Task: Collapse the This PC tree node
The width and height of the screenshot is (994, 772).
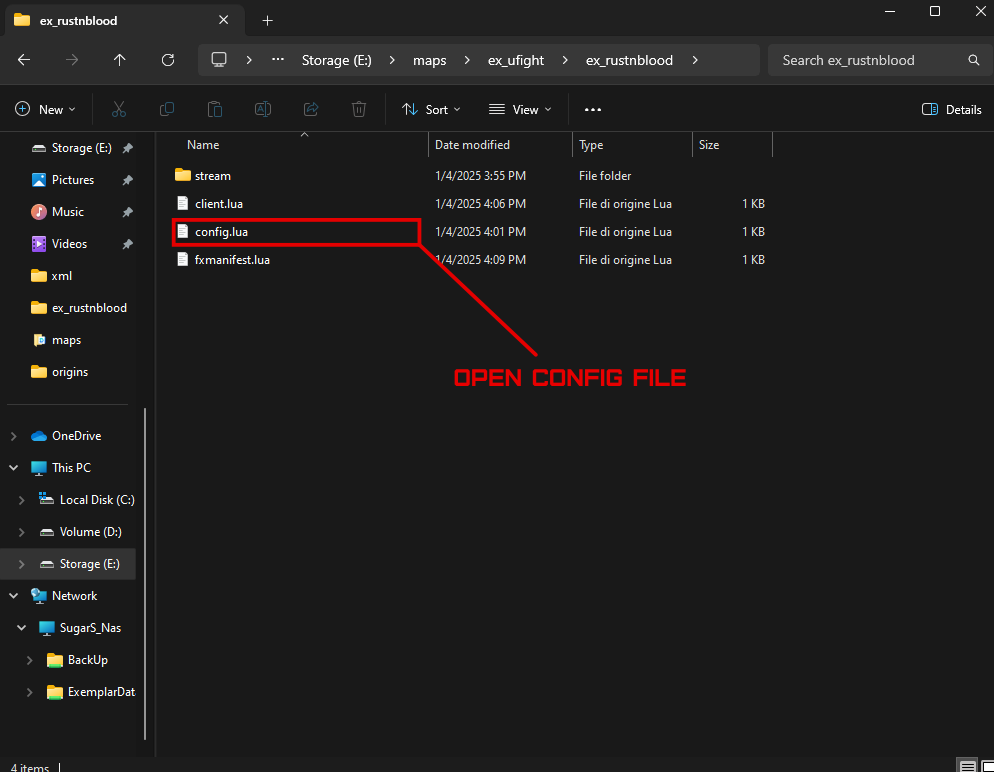Action: click(13, 468)
